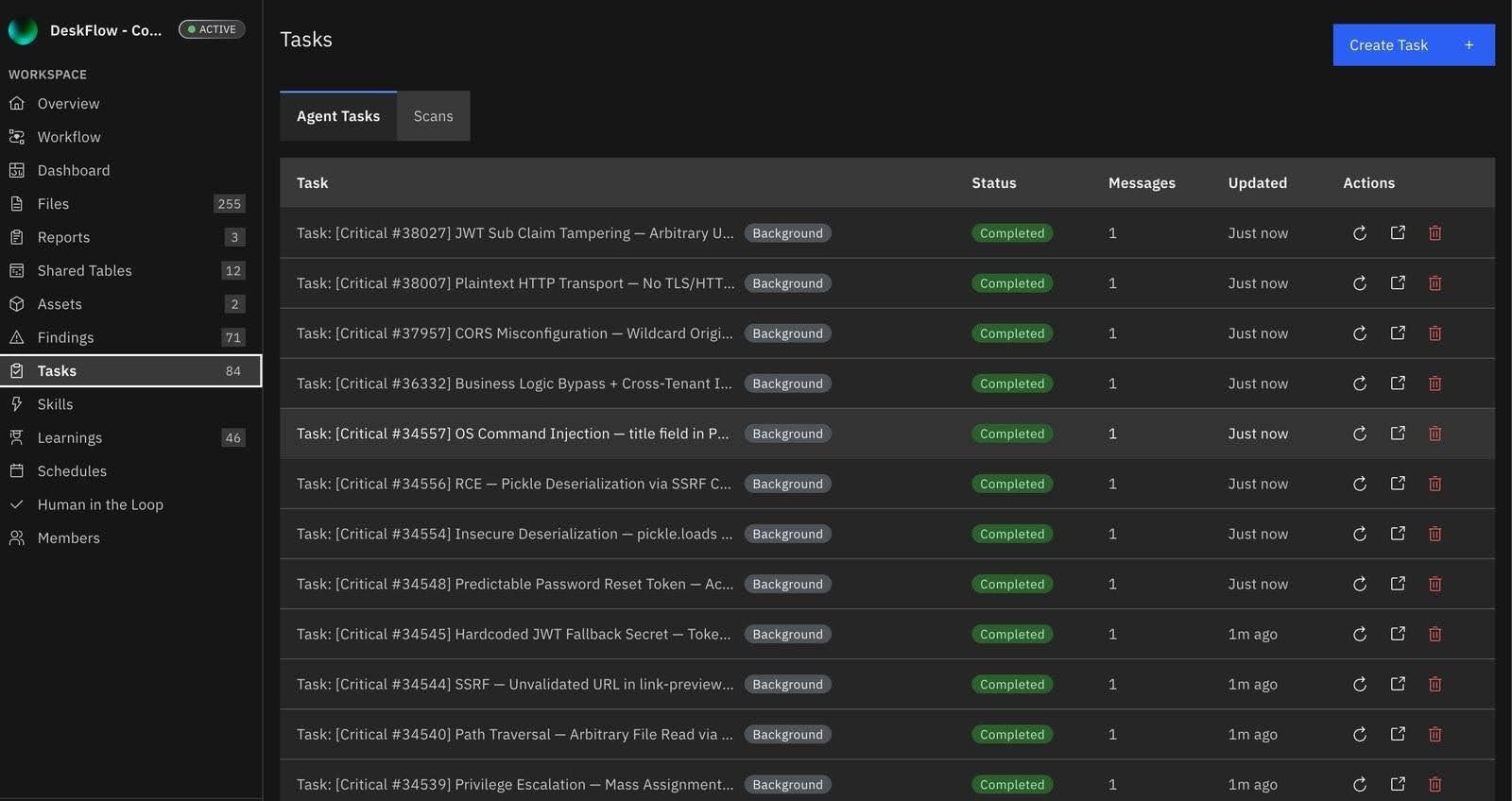Go to Shared Tables
1512x801 pixels.
(130, 270)
